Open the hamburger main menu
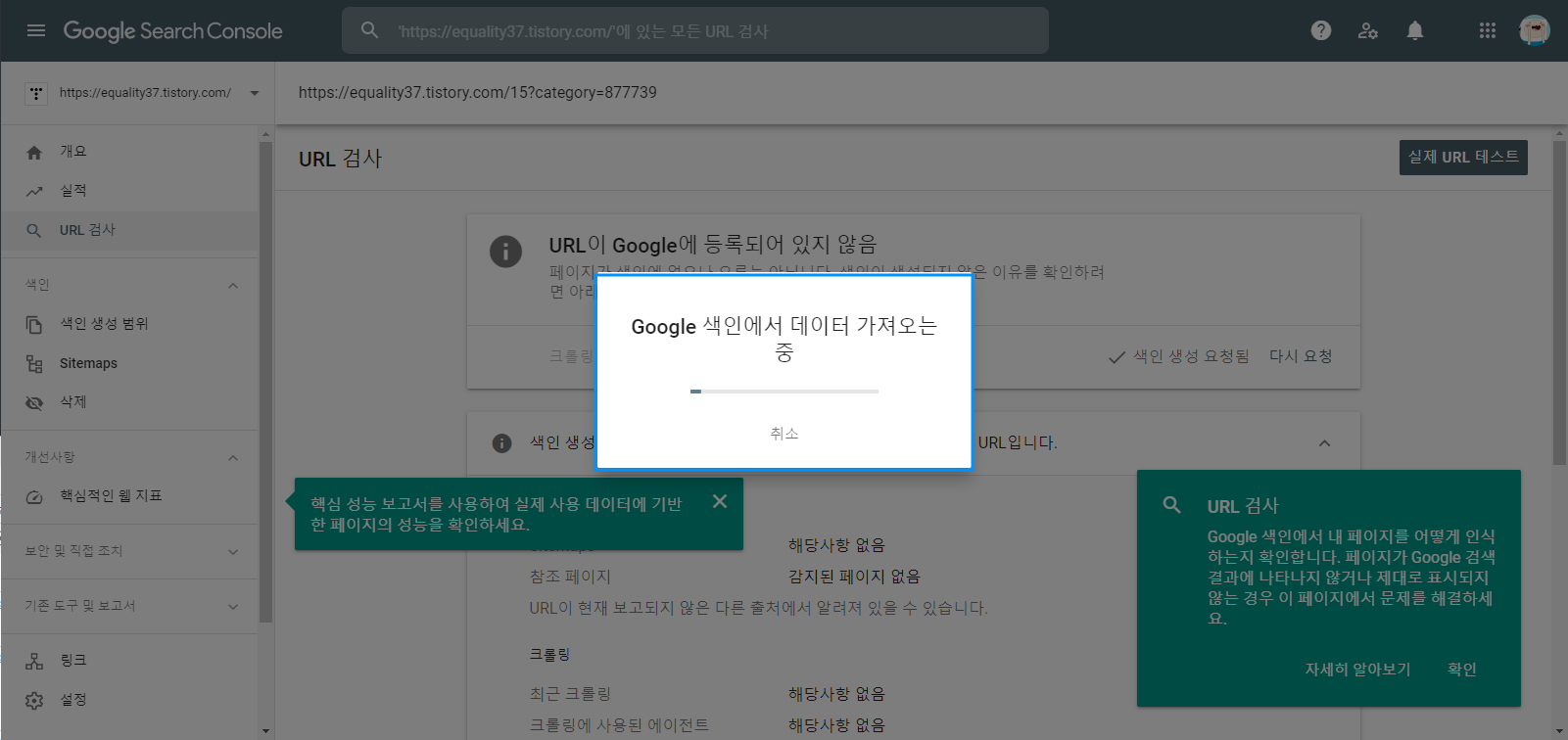Screen dimensions: 1568x740 (36, 30)
